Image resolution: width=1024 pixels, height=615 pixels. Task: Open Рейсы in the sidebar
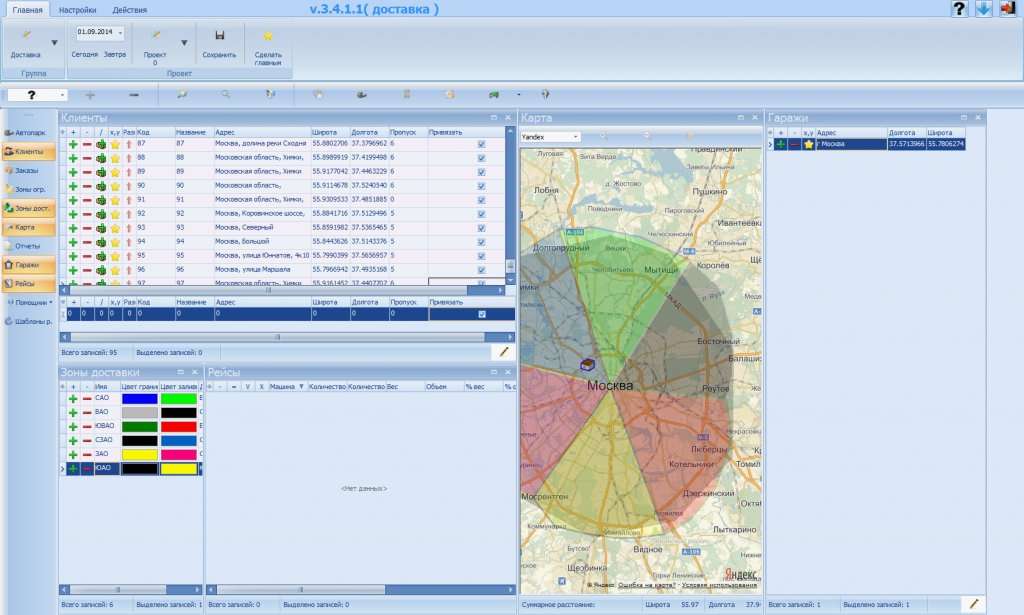[29, 284]
